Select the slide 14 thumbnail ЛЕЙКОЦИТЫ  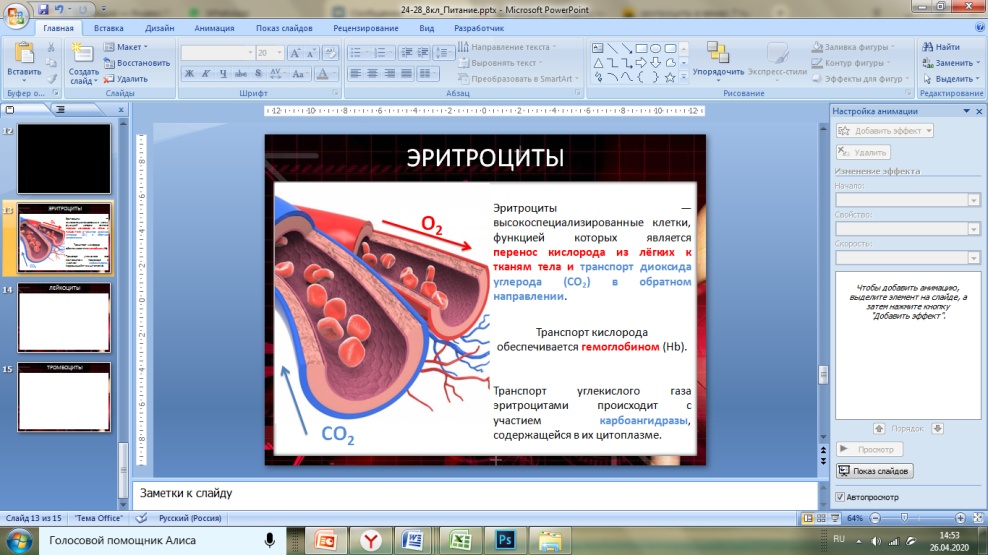tap(64, 317)
